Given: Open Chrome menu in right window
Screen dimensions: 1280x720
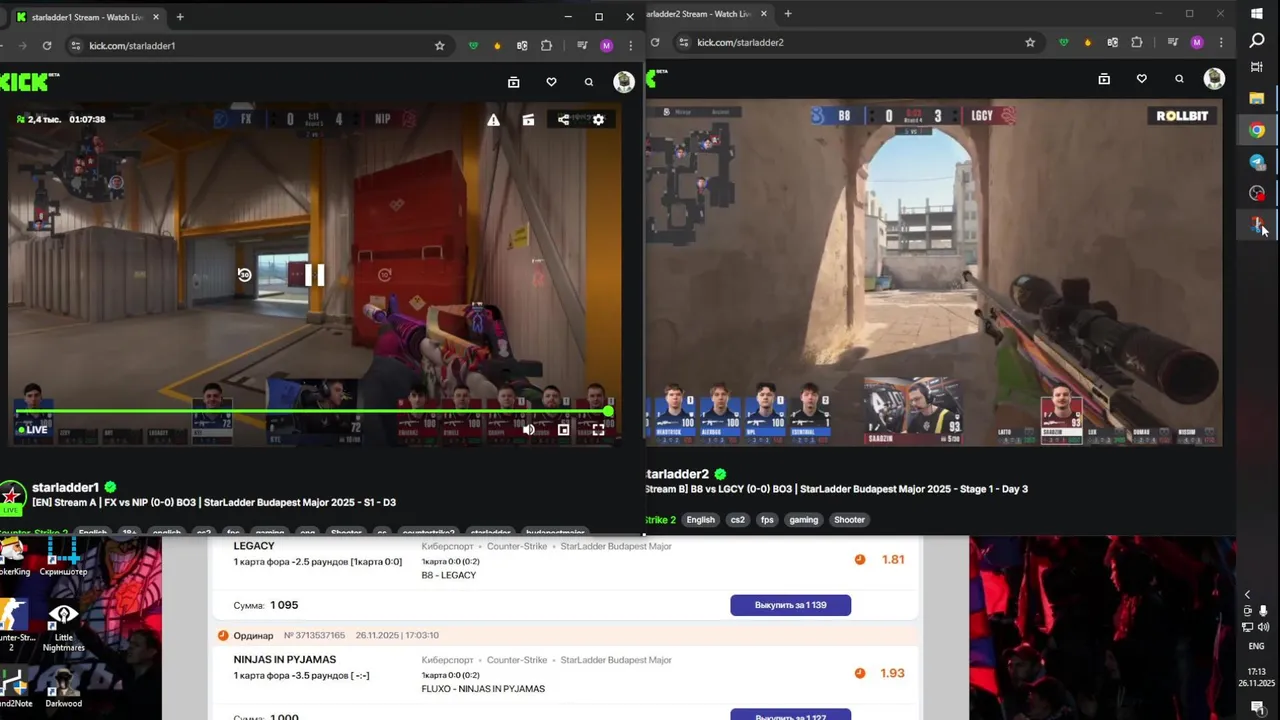Looking at the screenshot, I should (x=1221, y=42).
